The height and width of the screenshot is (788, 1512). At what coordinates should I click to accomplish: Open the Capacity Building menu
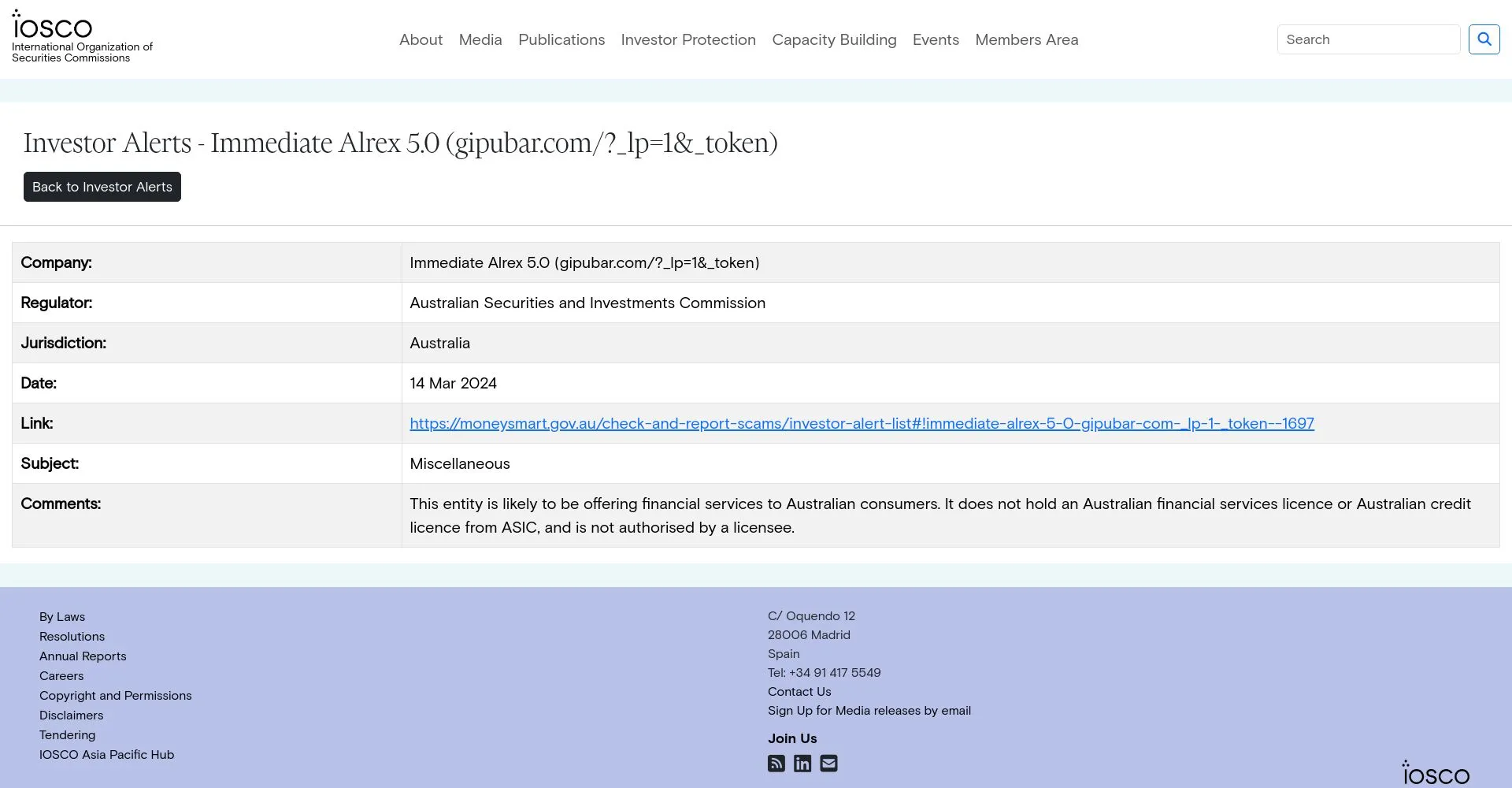point(834,39)
